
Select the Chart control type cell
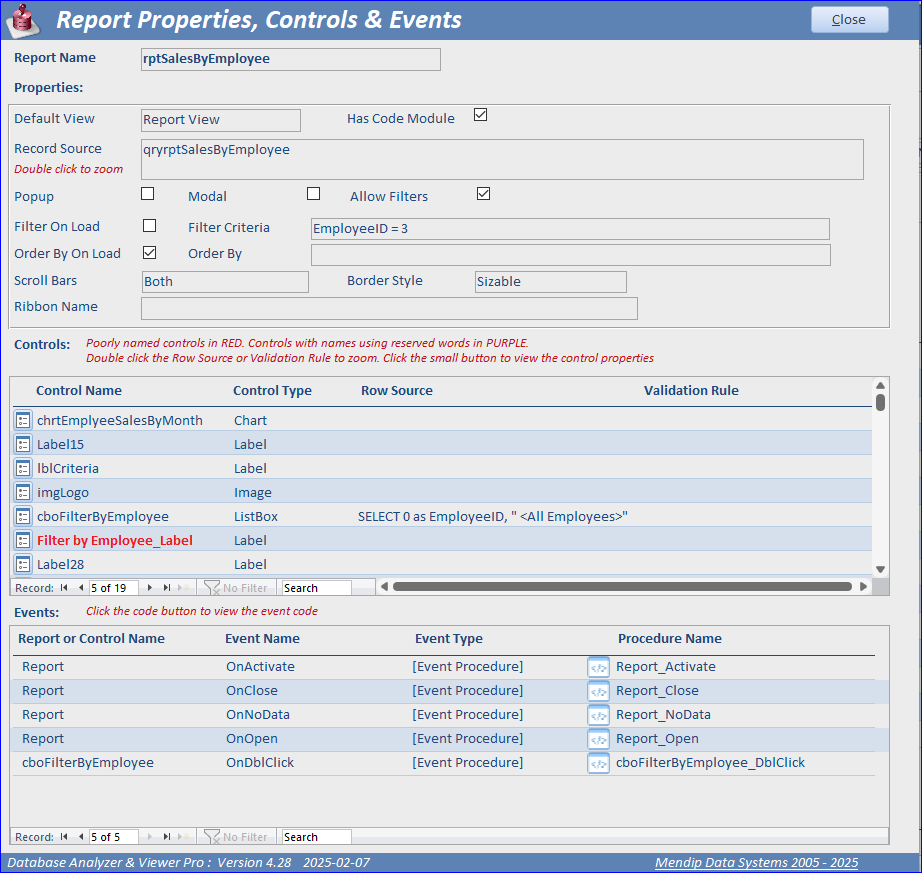coord(250,420)
